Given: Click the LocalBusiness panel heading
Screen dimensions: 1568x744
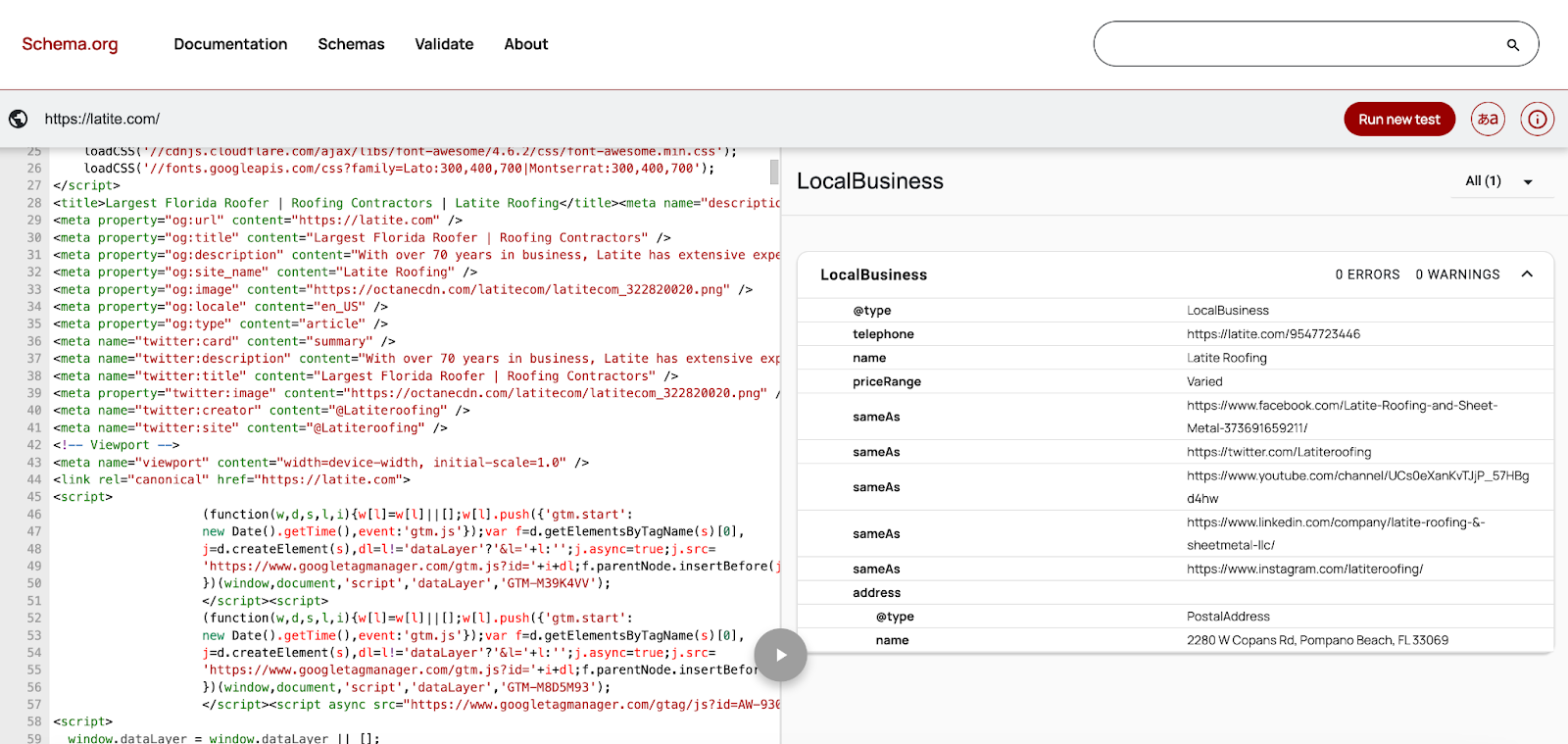Looking at the screenshot, I should pos(870,181).
